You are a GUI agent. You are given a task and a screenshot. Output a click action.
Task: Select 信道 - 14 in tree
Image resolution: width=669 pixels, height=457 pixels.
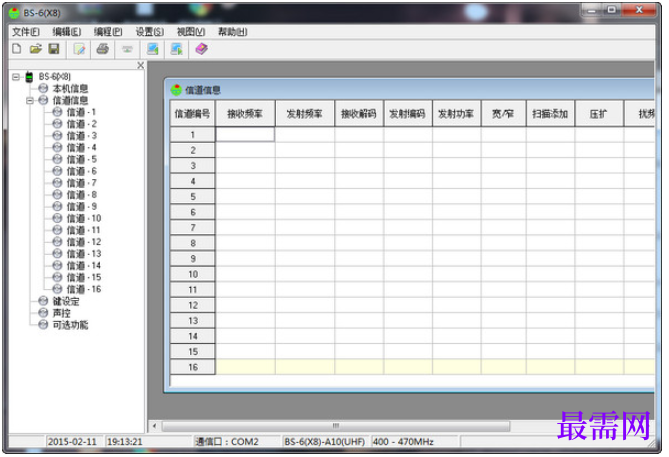(84, 266)
